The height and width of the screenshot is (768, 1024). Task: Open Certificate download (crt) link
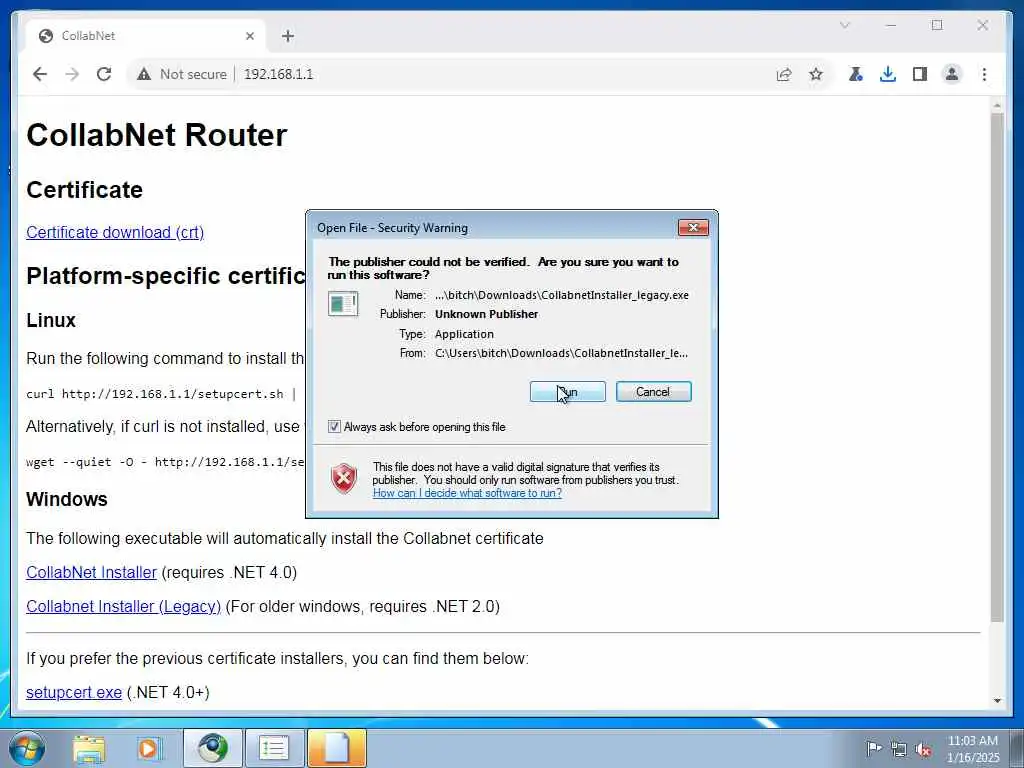pos(115,232)
